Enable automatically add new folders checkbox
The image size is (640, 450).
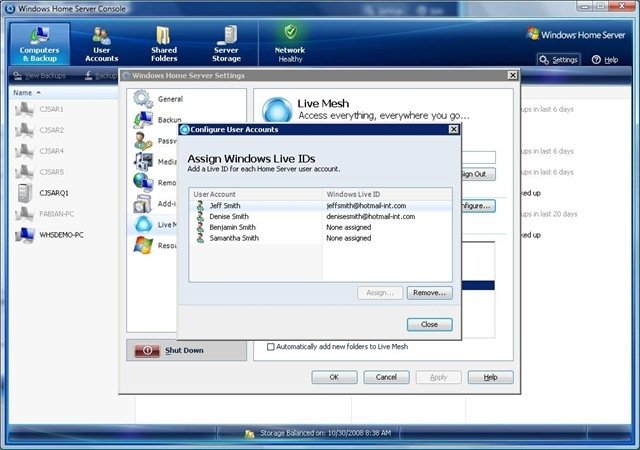pos(271,347)
